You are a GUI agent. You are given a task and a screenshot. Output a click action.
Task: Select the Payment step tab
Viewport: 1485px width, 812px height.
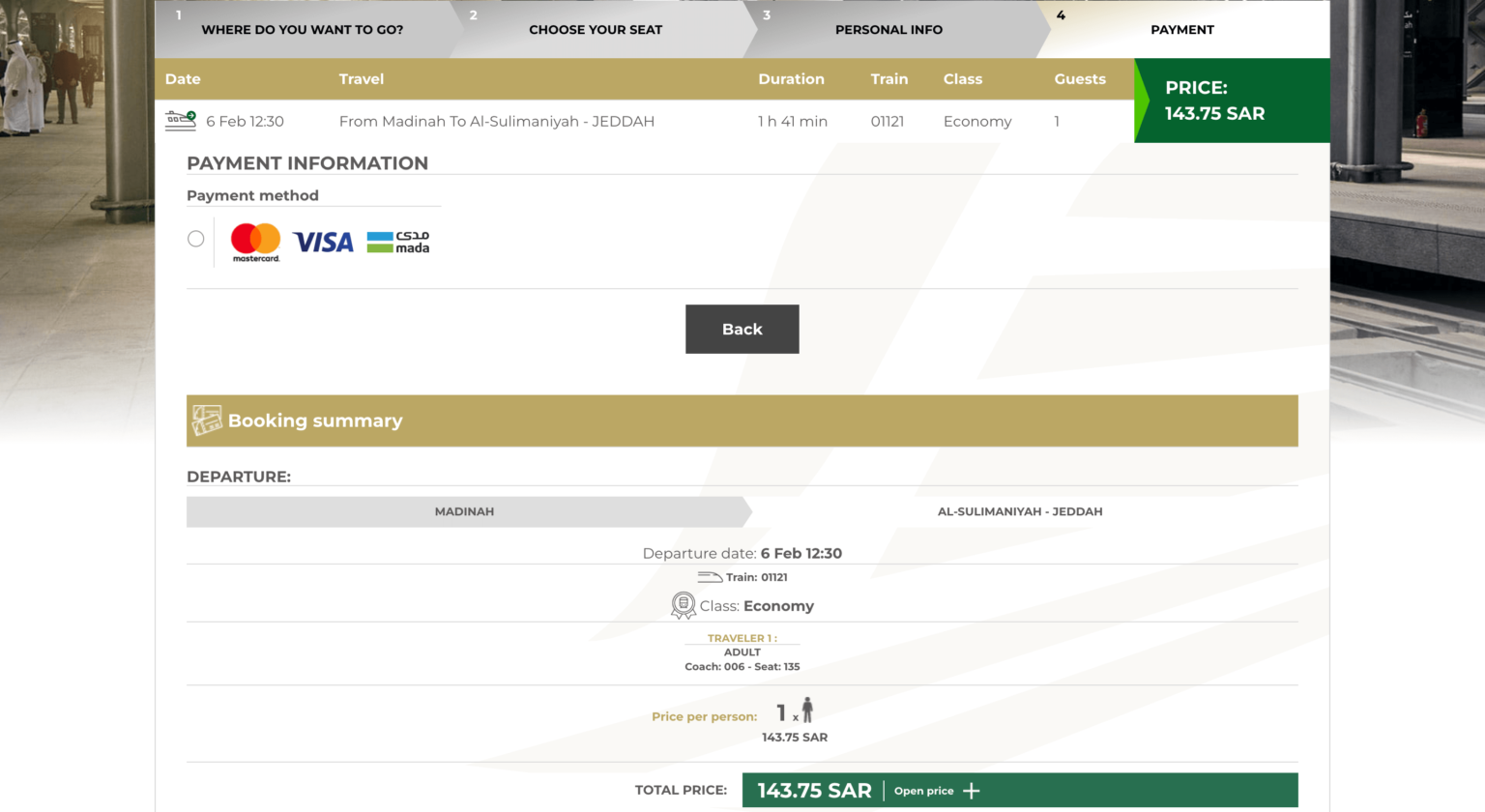(x=1181, y=30)
